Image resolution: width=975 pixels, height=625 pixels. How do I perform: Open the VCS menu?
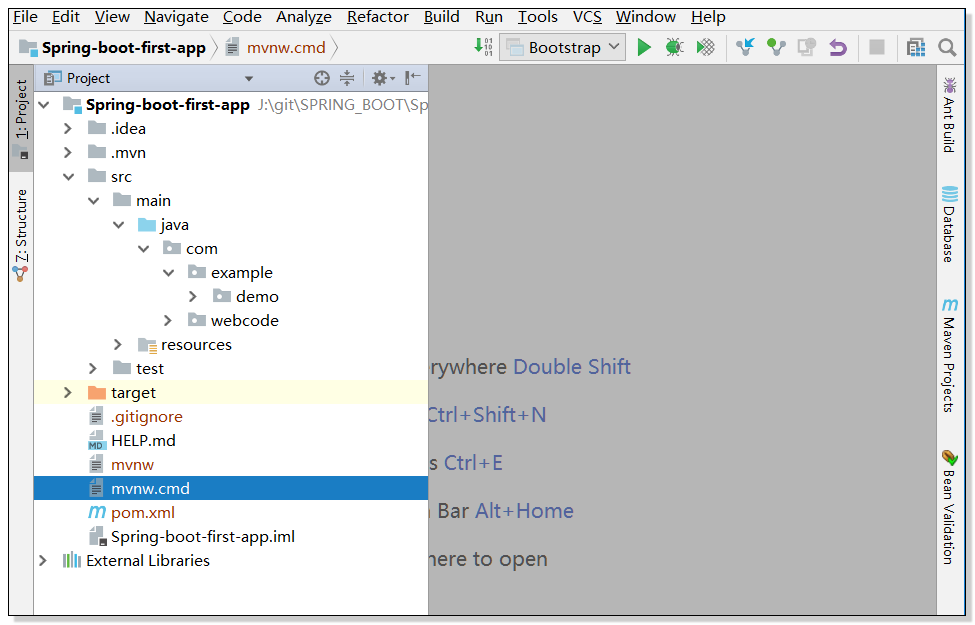(586, 17)
